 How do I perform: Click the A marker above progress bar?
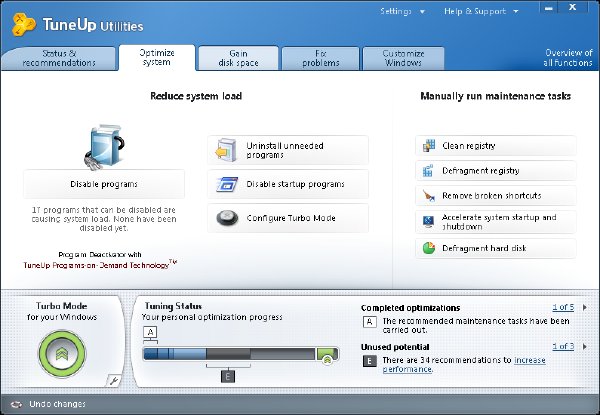tap(150, 332)
